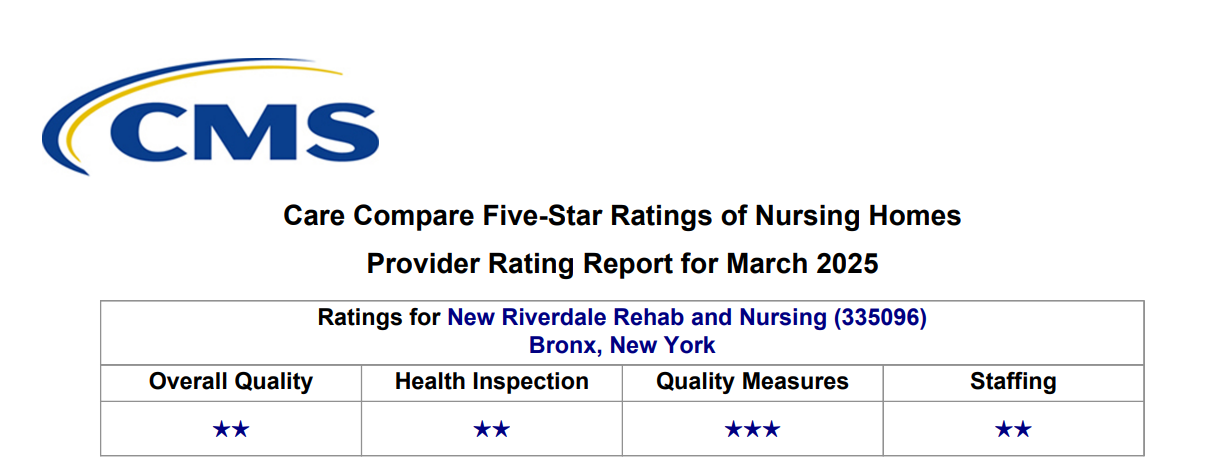This screenshot has width=1226, height=472.
Task: Click the Staffing column header
Action: pyautogui.click(x=1013, y=381)
